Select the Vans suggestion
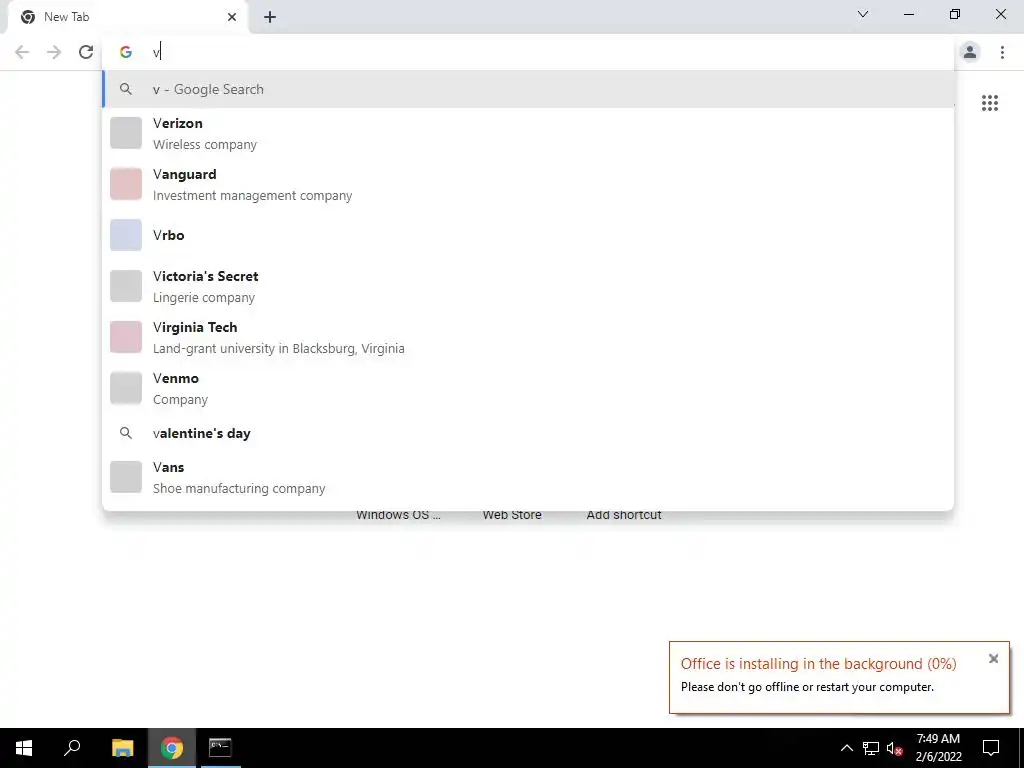1024x768 pixels. coord(528,477)
